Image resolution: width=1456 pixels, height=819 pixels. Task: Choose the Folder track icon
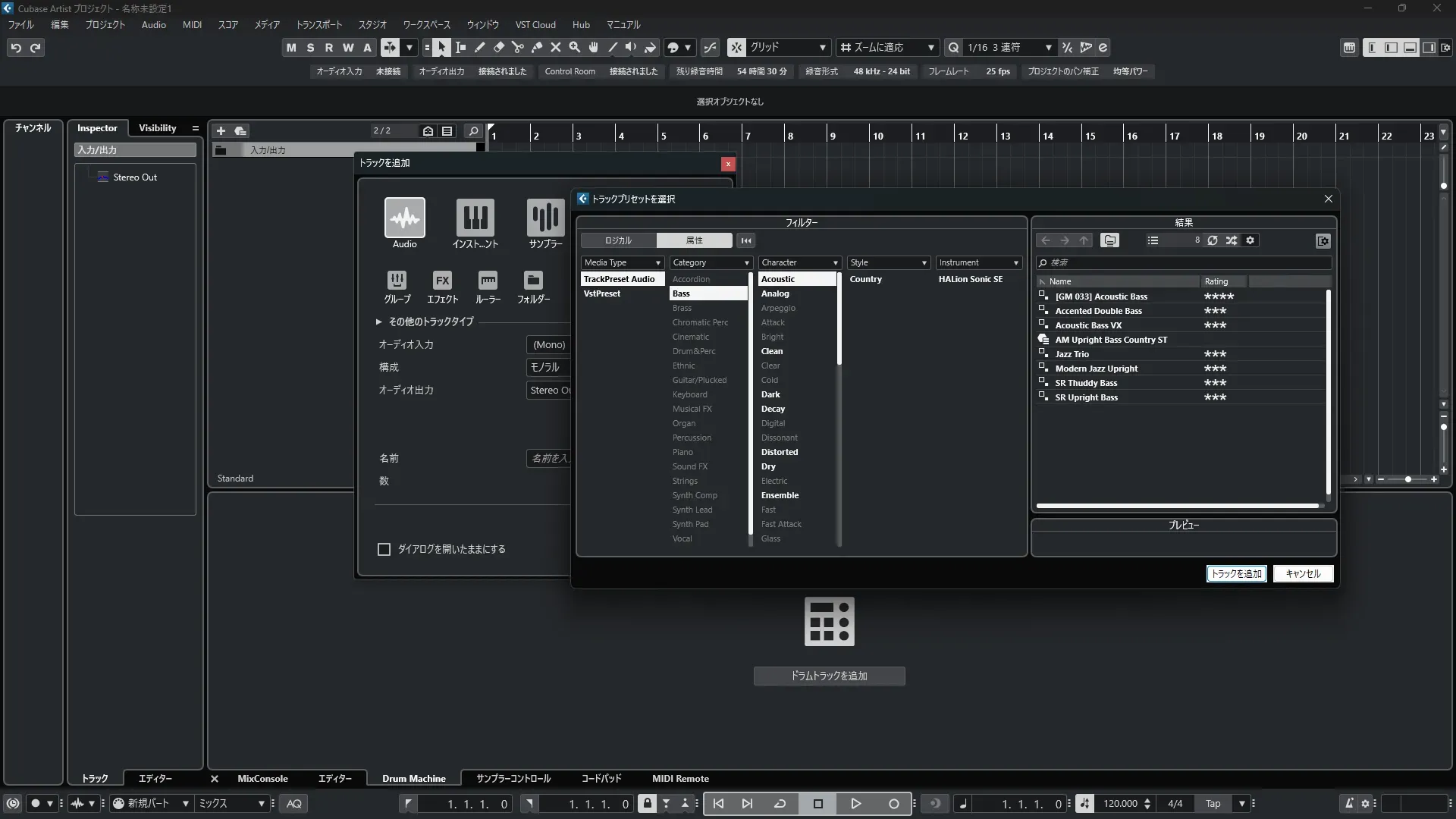coord(533,280)
